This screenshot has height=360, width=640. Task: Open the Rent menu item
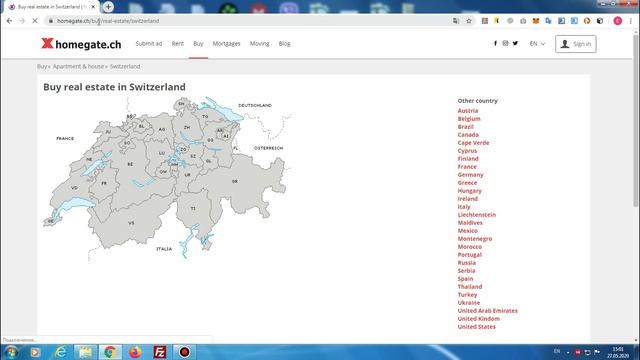pyautogui.click(x=178, y=43)
